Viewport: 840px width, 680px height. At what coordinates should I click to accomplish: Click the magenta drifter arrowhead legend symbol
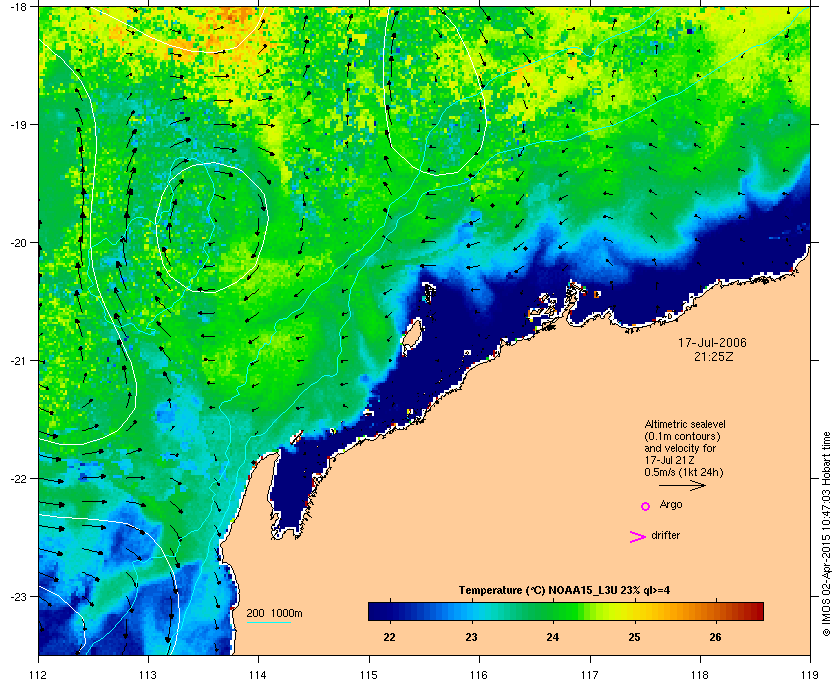pyautogui.click(x=637, y=537)
